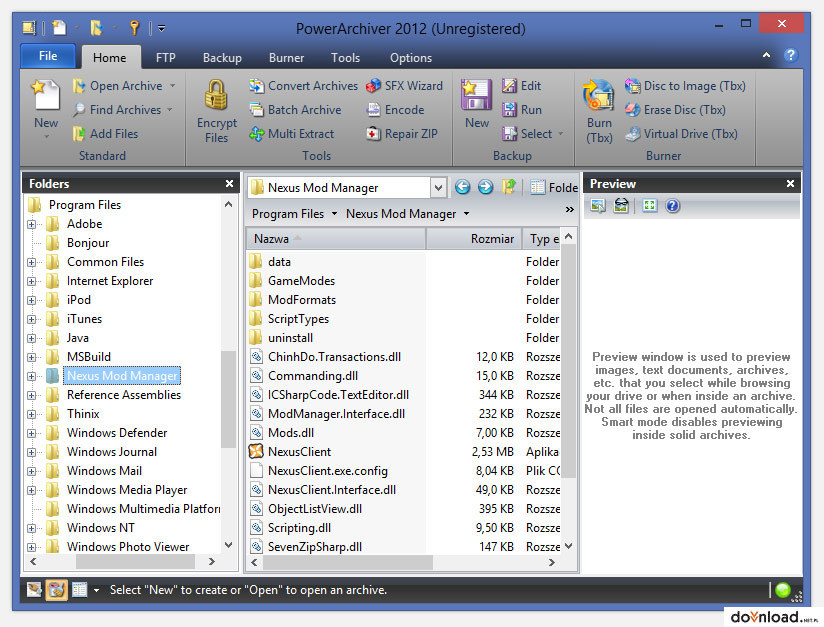
Task: Click the file list vertical scrollbar thumb
Action: (569, 362)
